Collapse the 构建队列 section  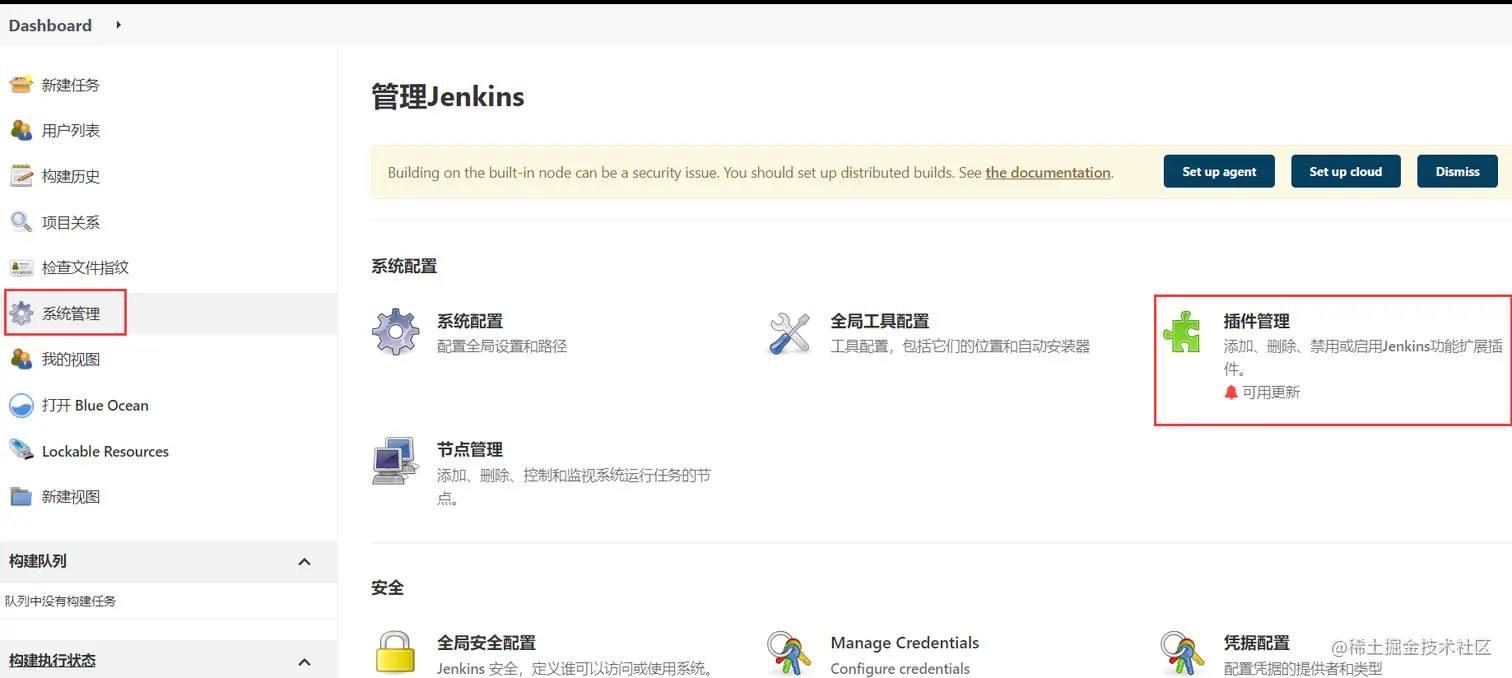304,561
